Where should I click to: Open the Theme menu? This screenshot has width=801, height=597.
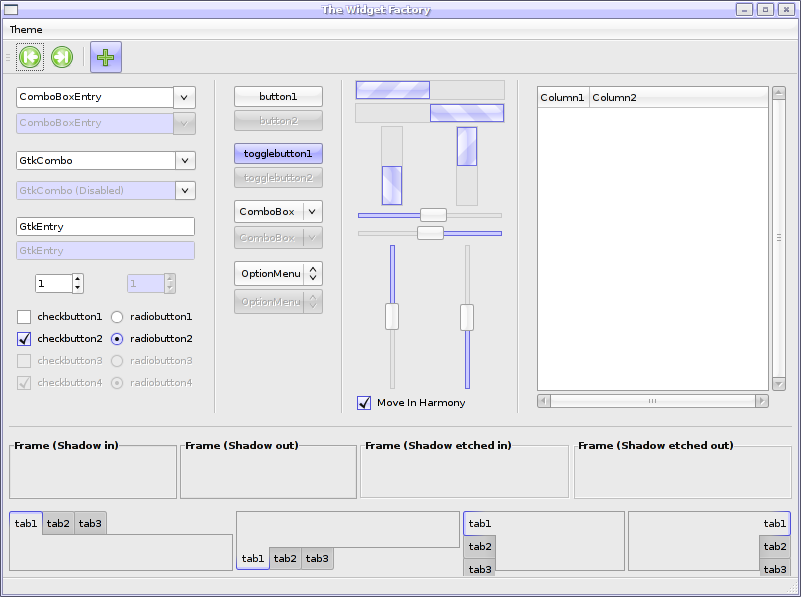[x=26, y=30]
